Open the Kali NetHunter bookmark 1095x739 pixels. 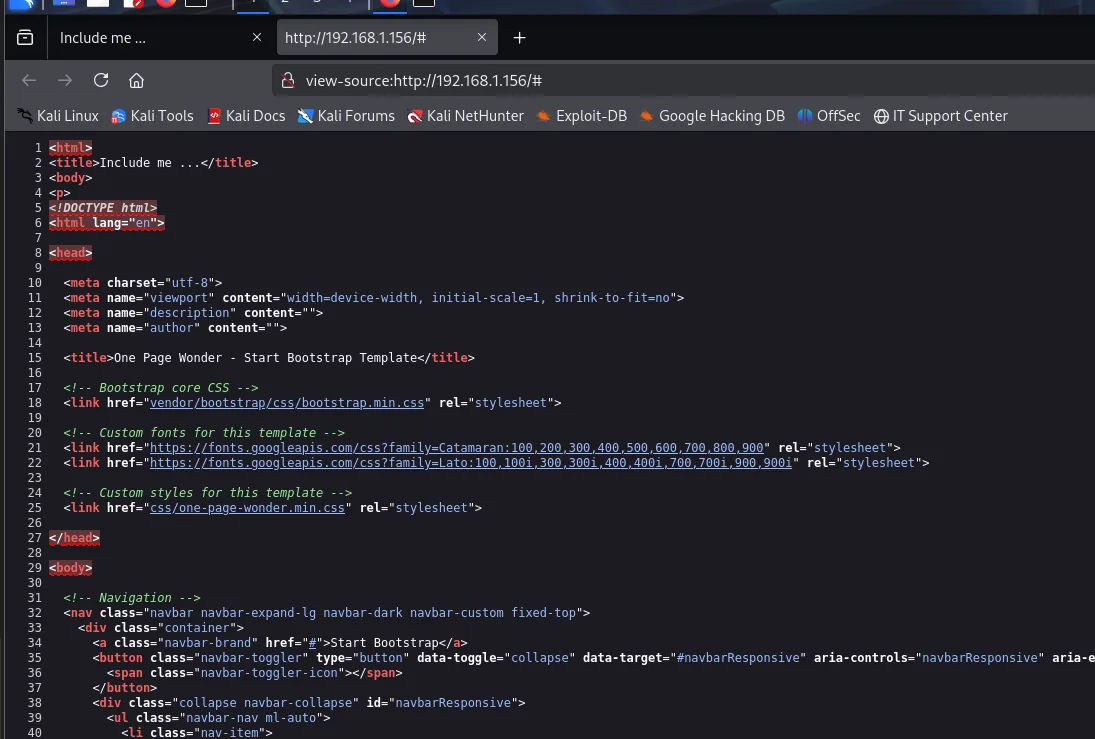tap(466, 116)
